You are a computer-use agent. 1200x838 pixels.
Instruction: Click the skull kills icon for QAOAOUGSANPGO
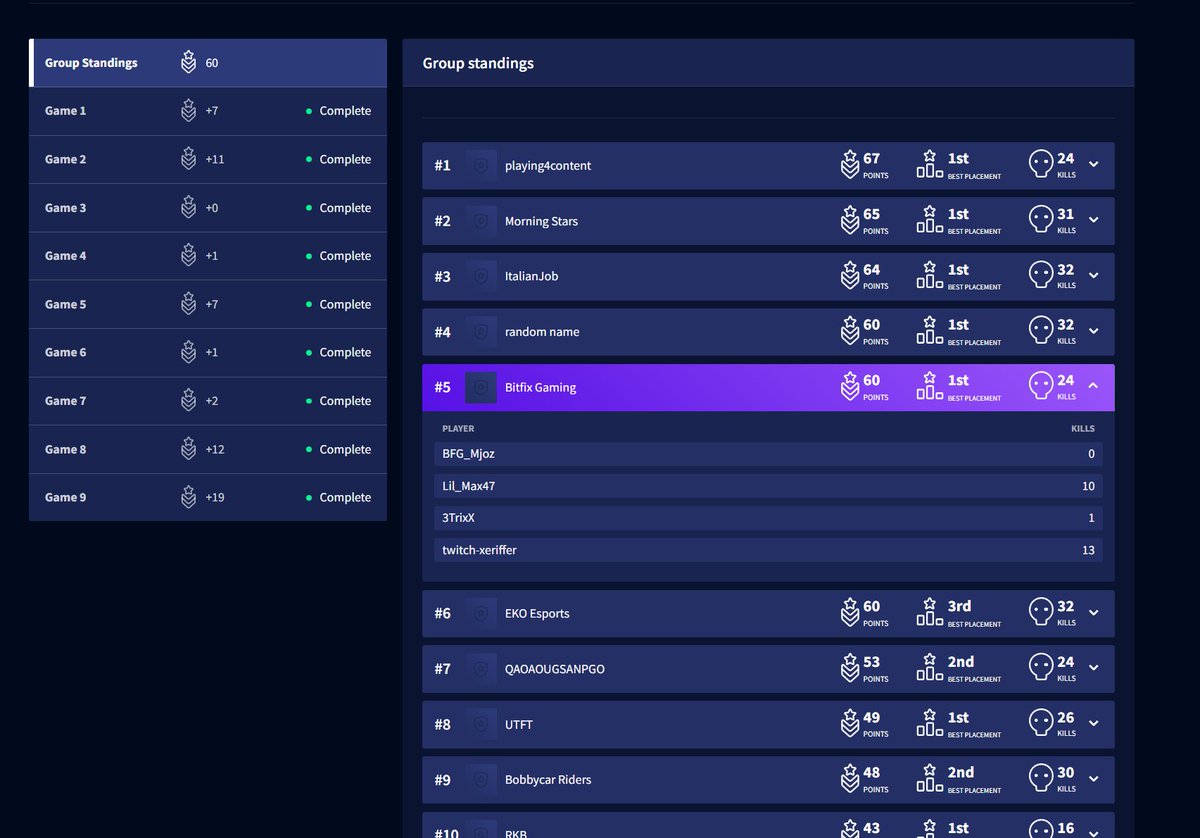pyautogui.click(x=1041, y=668)
